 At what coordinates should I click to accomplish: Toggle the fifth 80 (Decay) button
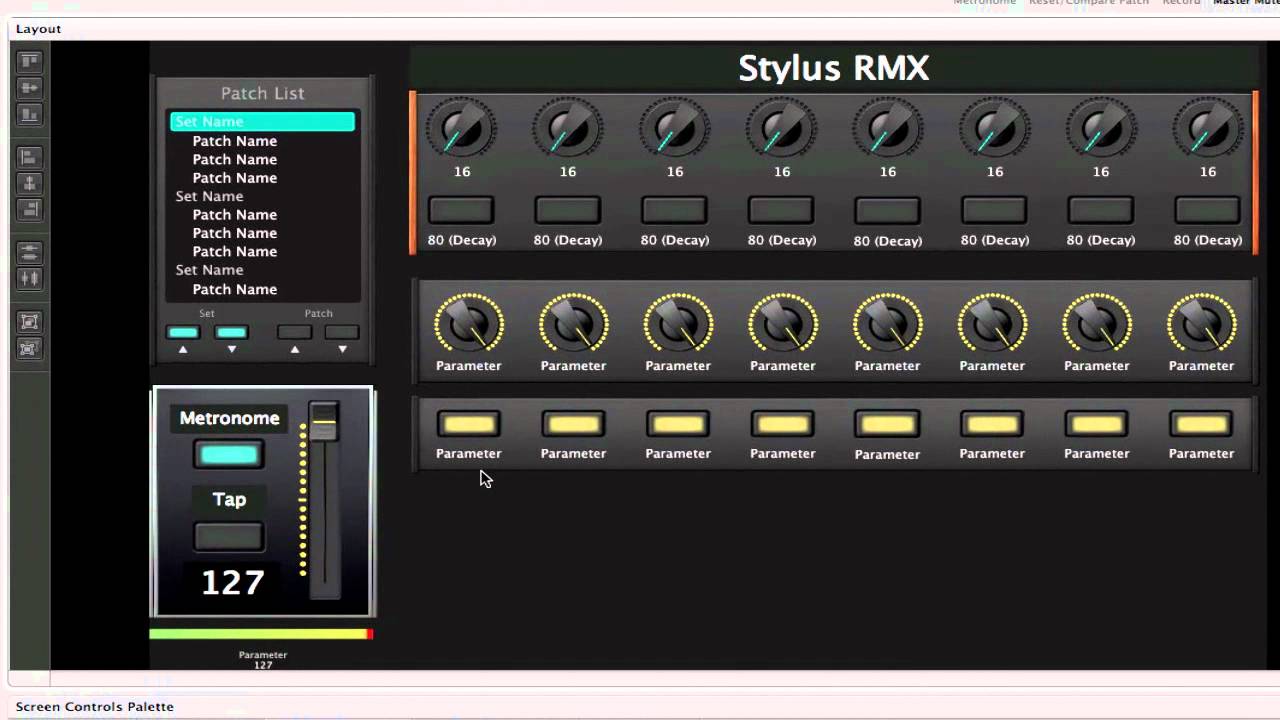887,210
